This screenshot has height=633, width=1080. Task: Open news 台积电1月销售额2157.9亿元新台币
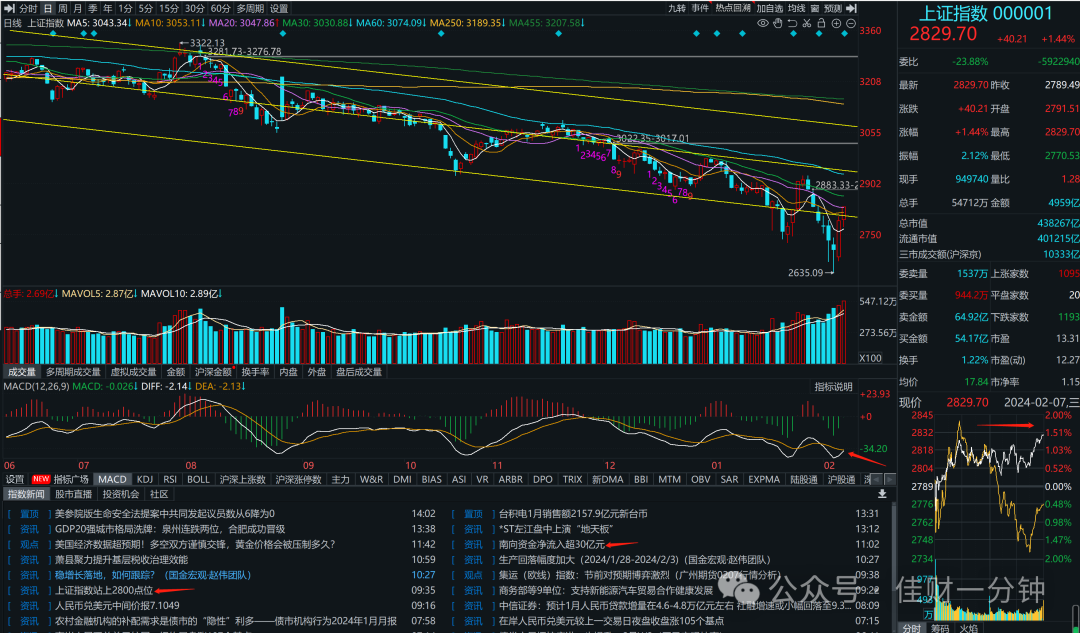coord(573,514)
